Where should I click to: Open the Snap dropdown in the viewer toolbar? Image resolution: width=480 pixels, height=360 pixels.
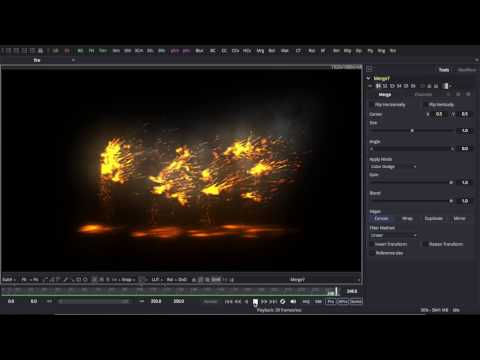pyautogui.click(x=127, y=279)
